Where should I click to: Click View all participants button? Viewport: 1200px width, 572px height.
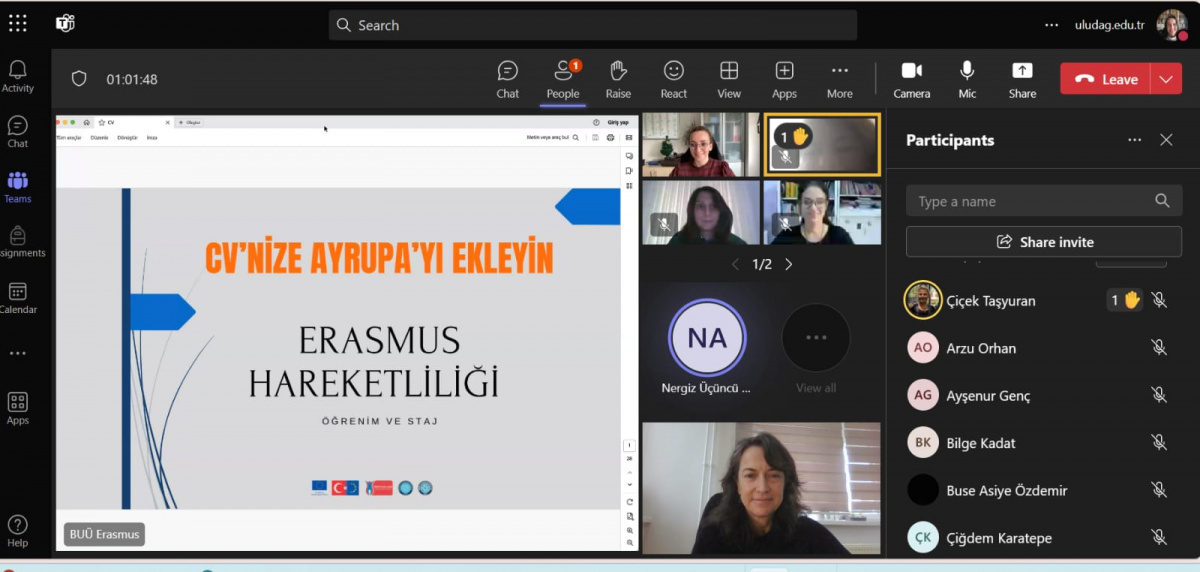[816, 348]
